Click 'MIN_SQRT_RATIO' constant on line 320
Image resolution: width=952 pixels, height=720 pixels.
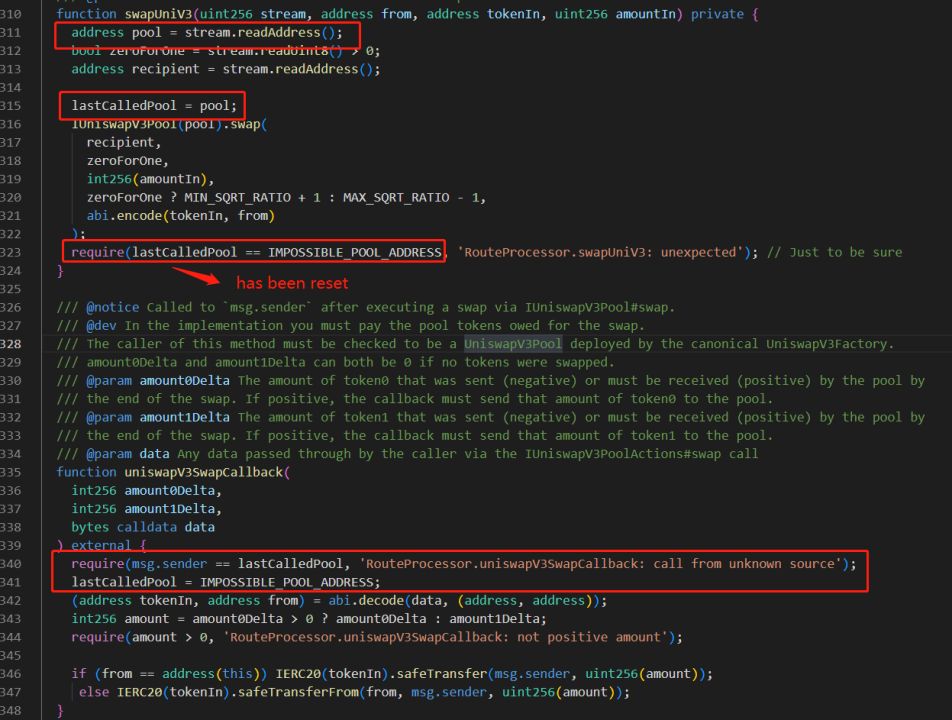tap(237, 197)
